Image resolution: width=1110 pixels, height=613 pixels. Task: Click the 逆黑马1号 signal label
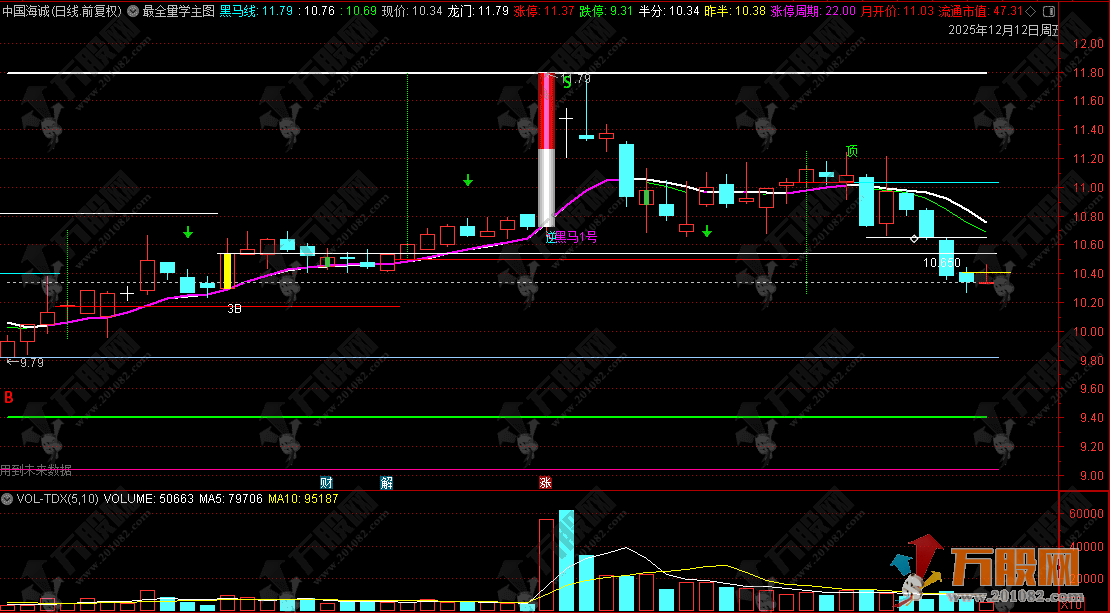[x=571, y=237]
